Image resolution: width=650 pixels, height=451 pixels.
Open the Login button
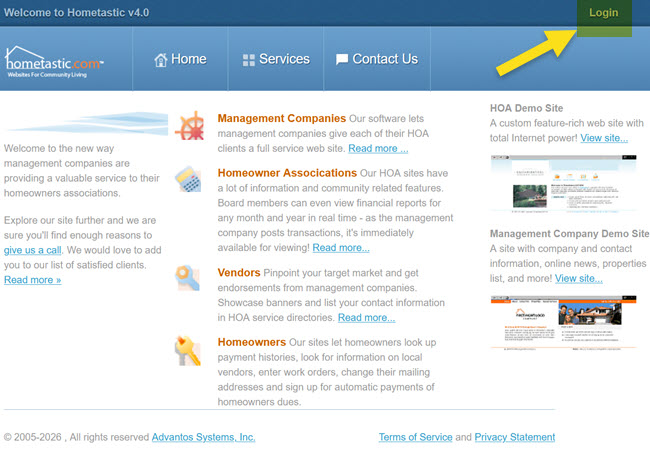(x=603, y=13)
